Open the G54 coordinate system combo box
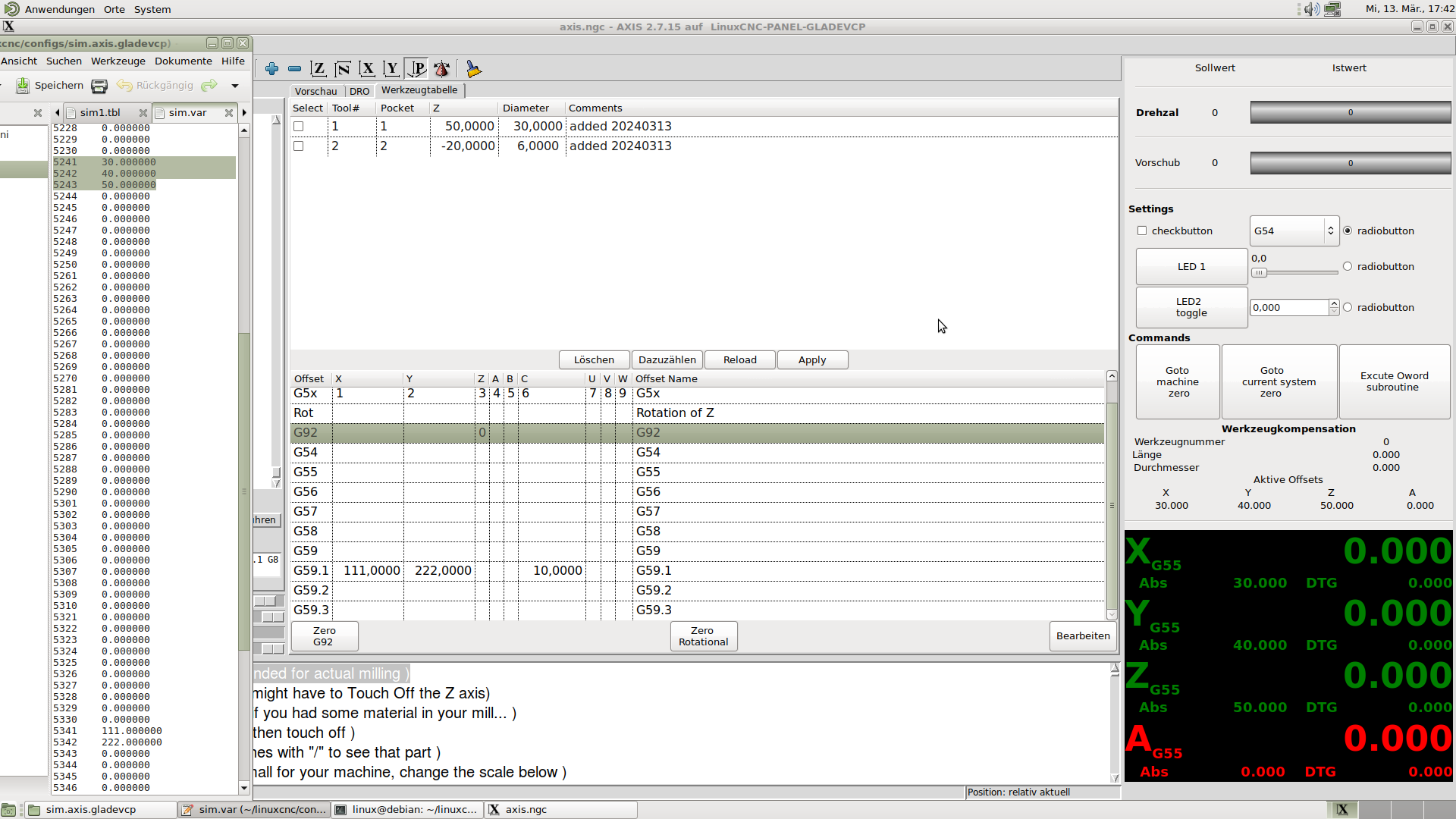 [x=1294, y=231]
